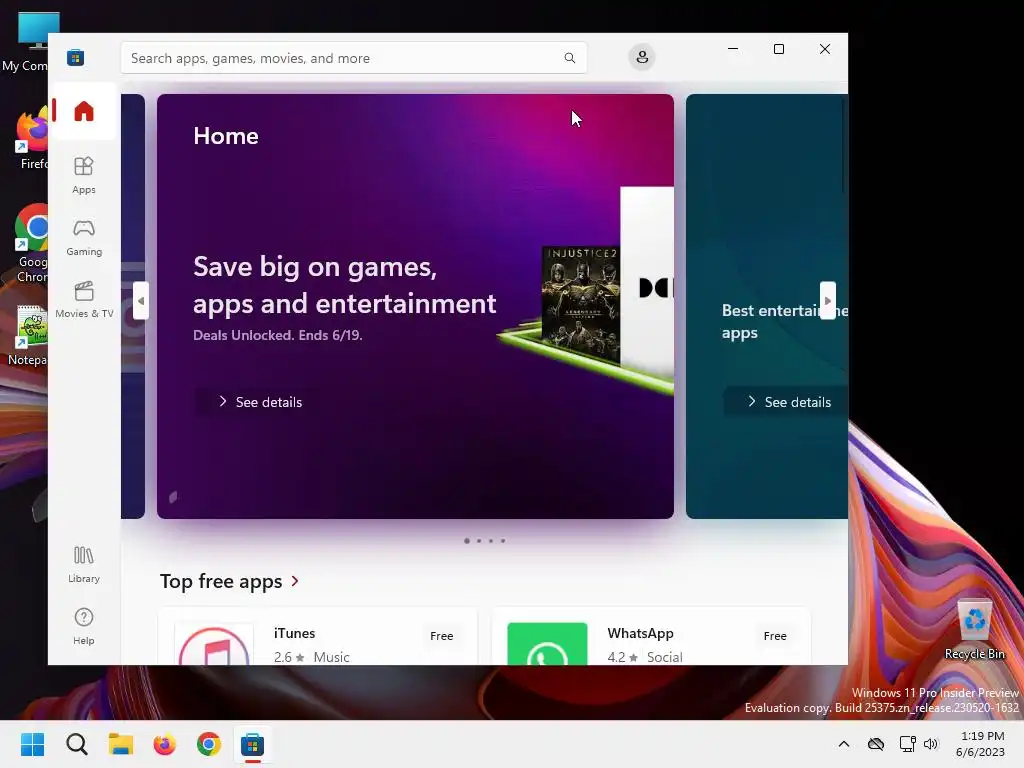Go to the Gaming section
The height and width of the screenshot is (768, 1024).
coord(84,237)
